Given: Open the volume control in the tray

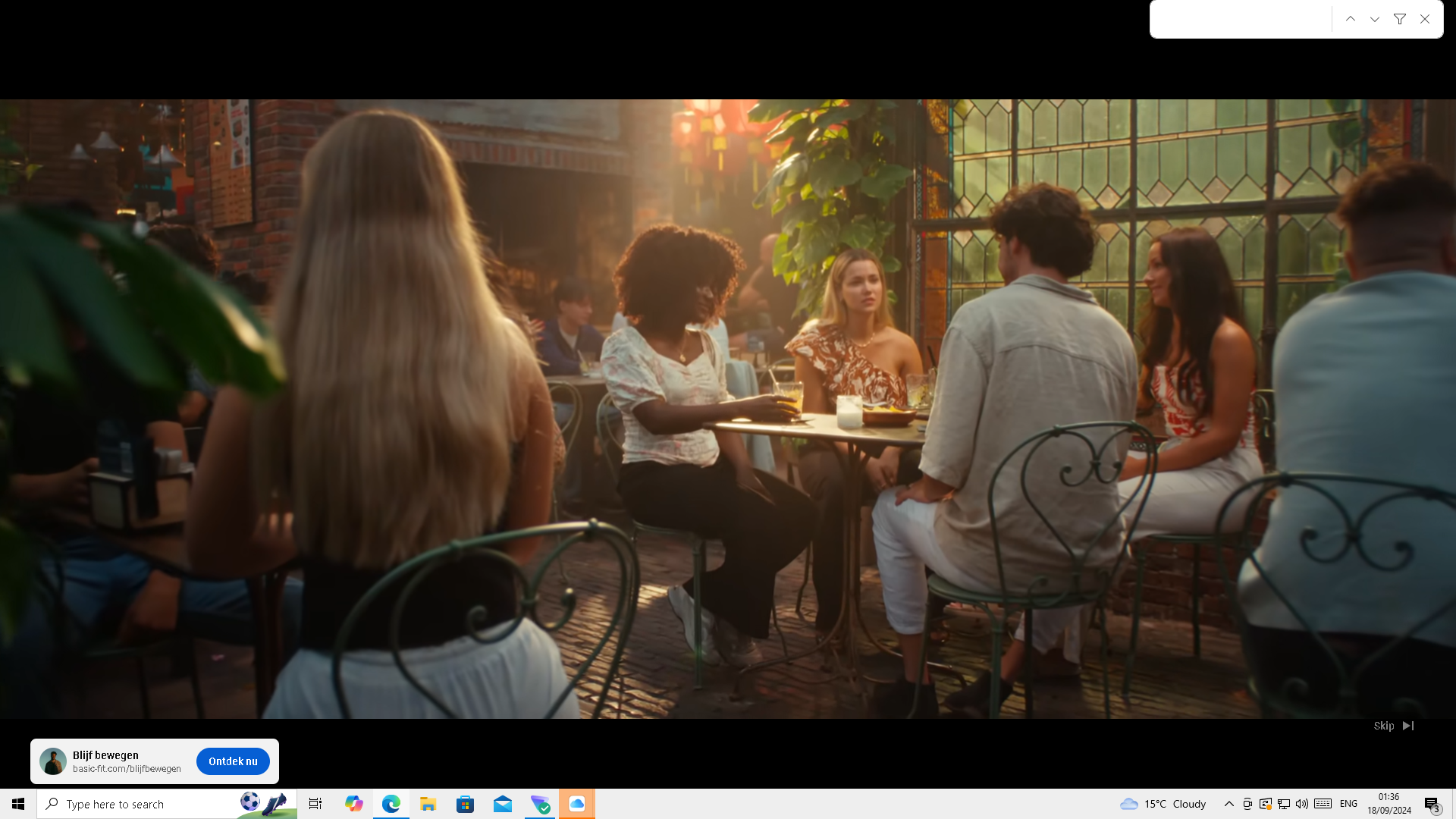Looking at the screenshot, I should [x=1302, y=804].
